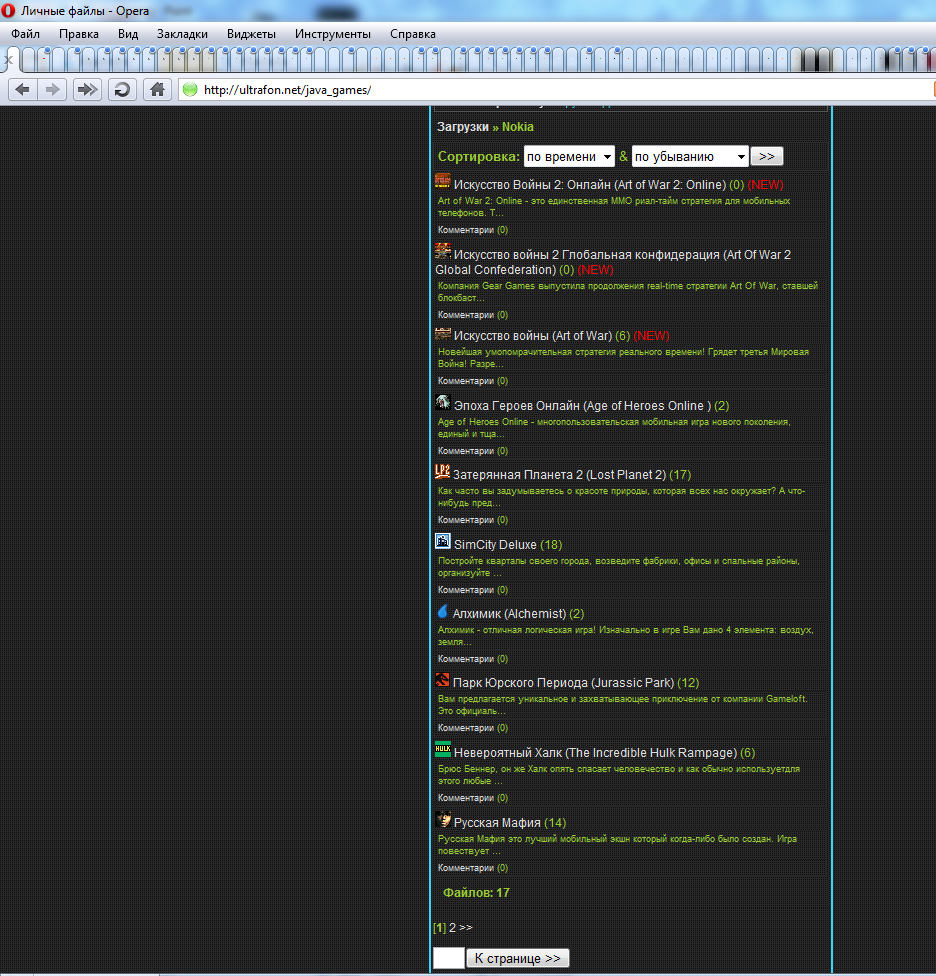This screenshot has width=936, height=976.
Task: Click the browser Back arrow button
Action: pos(22,90)
